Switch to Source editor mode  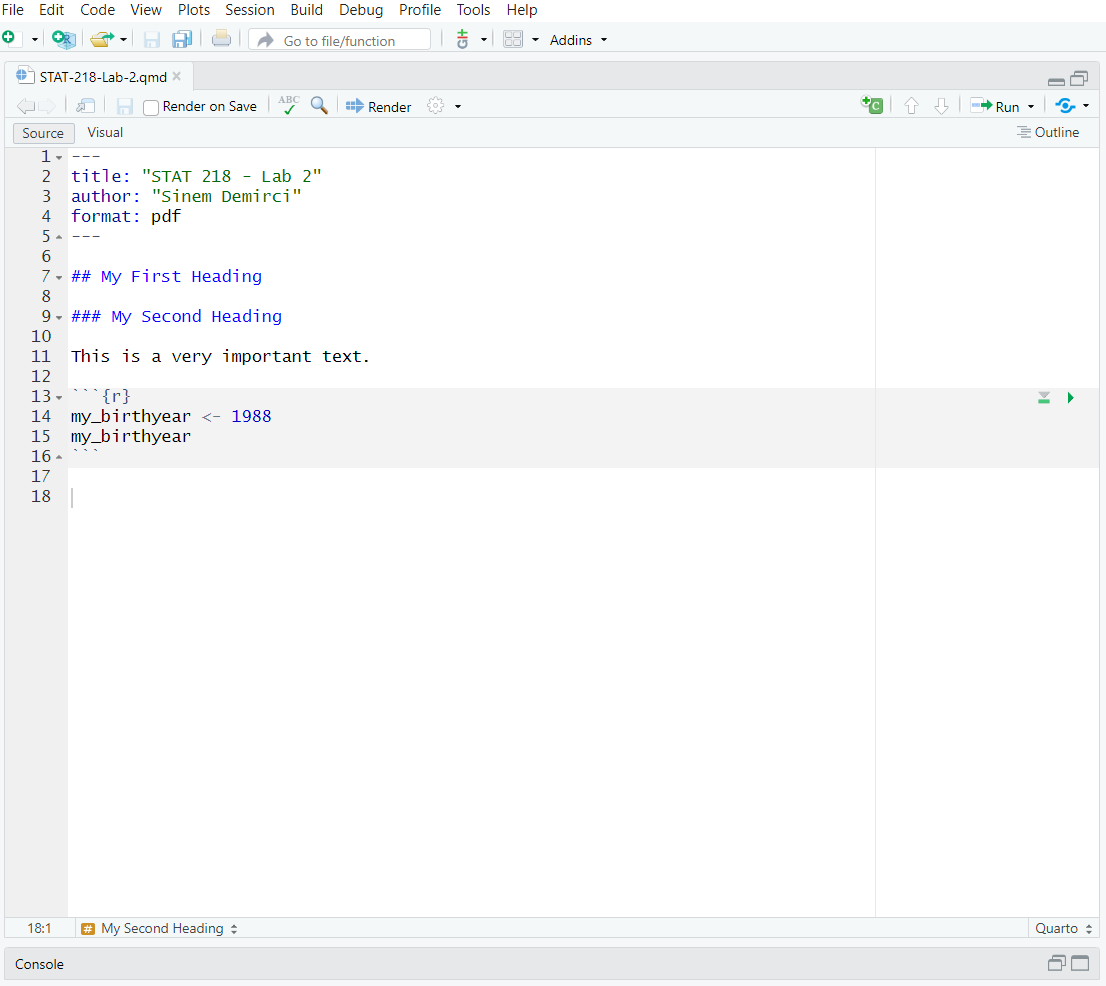43,133
